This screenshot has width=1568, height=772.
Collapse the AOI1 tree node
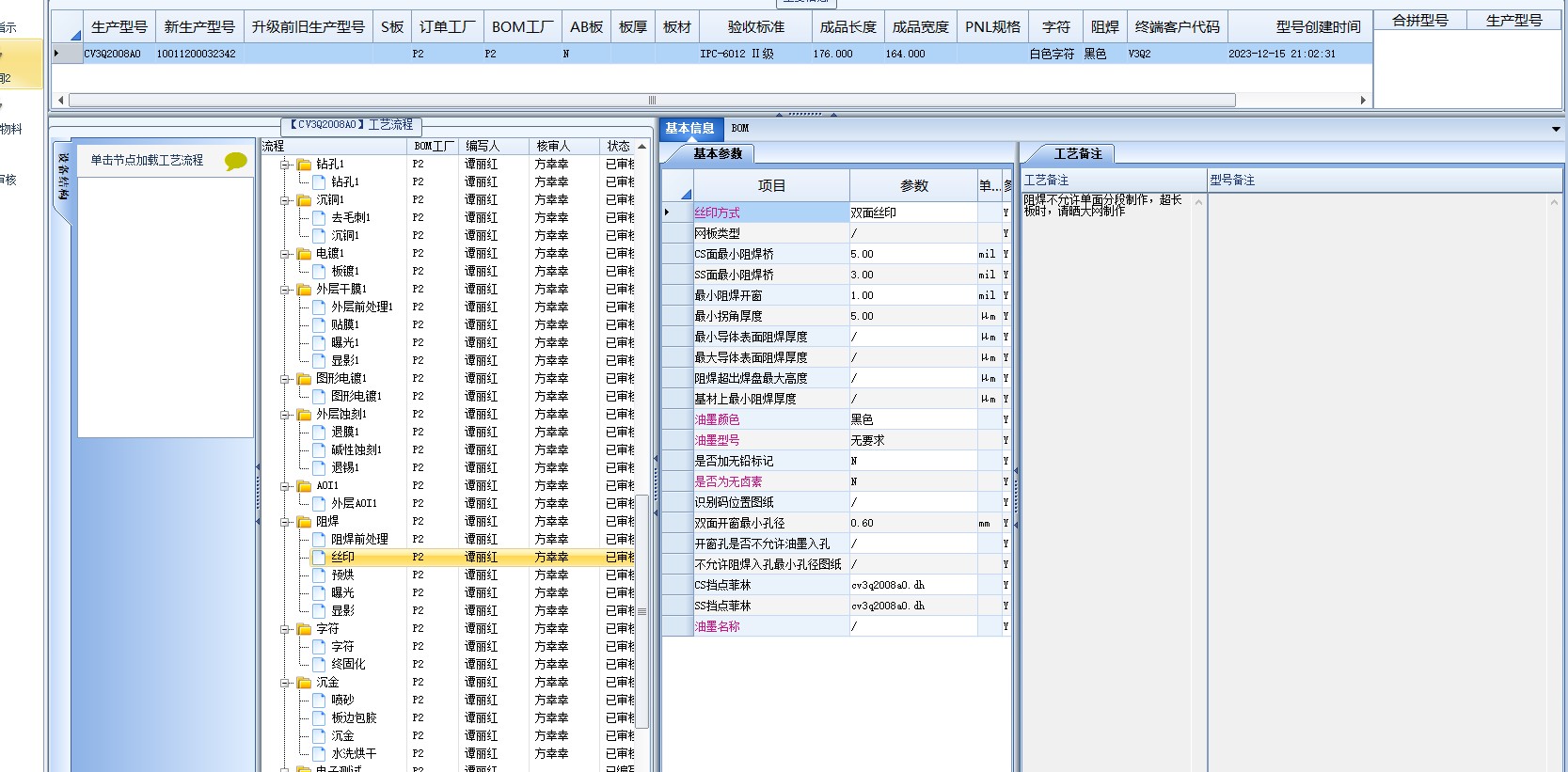285,486
